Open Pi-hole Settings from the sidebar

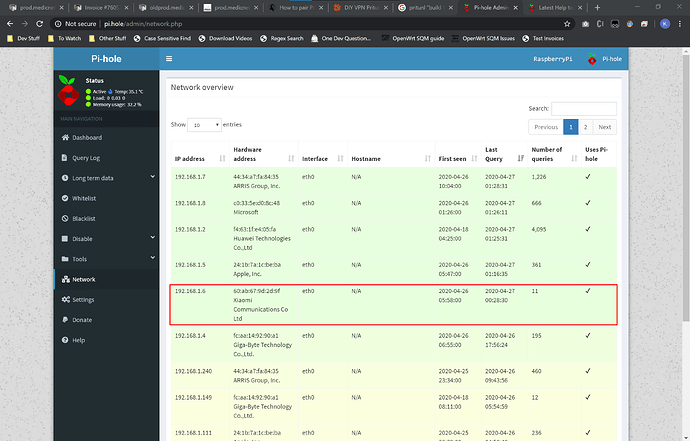click(x=83, y=299)
